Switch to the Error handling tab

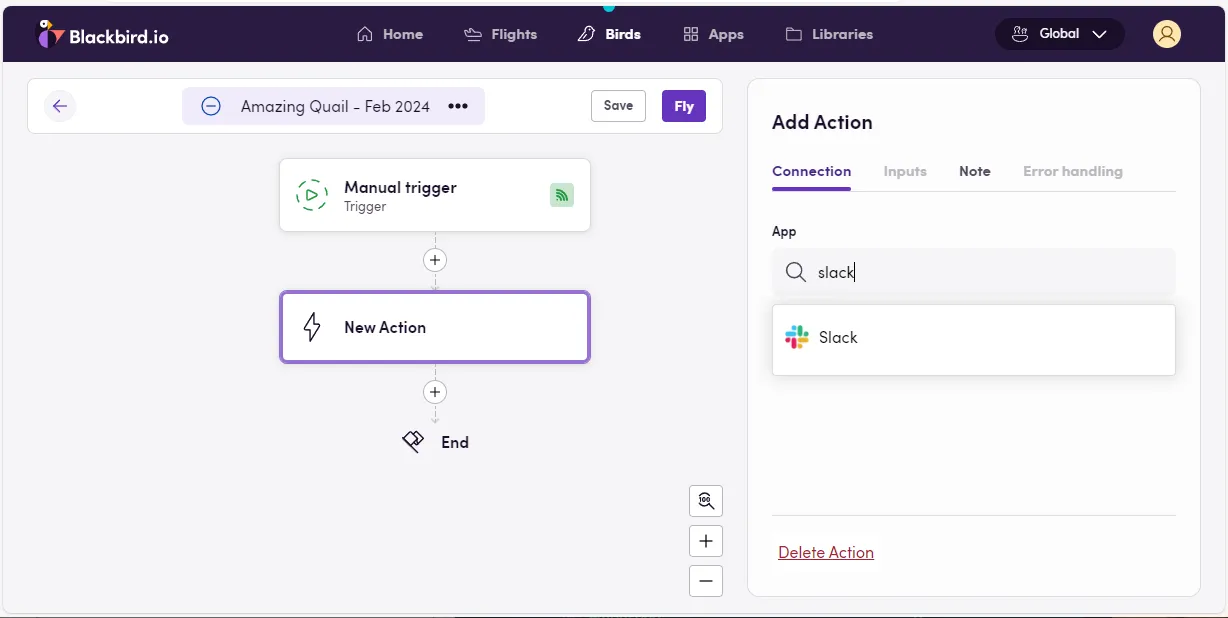1072,171
